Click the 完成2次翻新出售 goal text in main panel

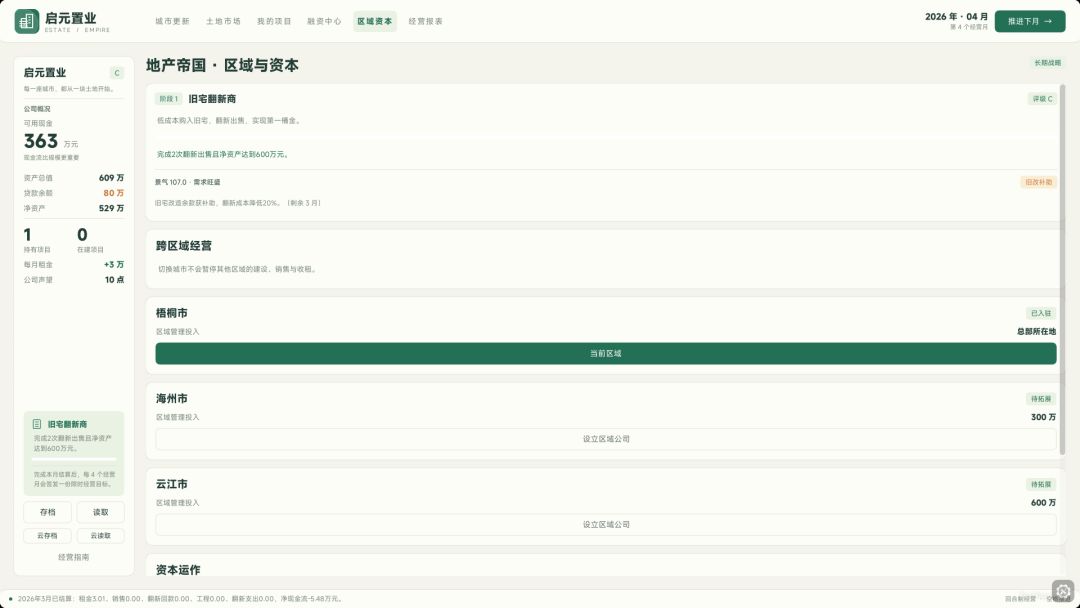coord(222,154)
